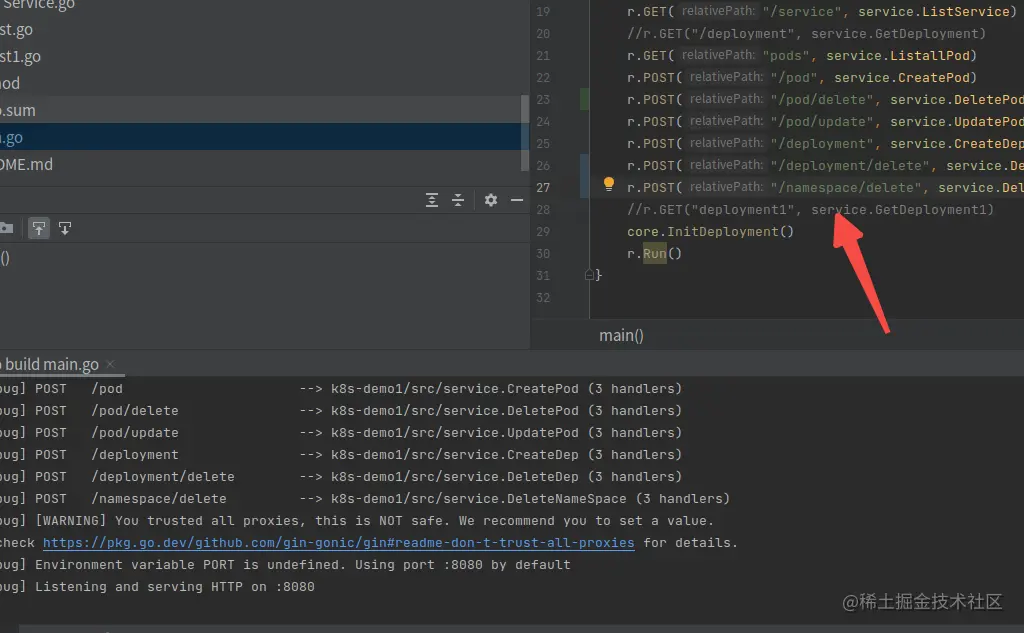Select the 'od' item in project tree

(10, 84)
